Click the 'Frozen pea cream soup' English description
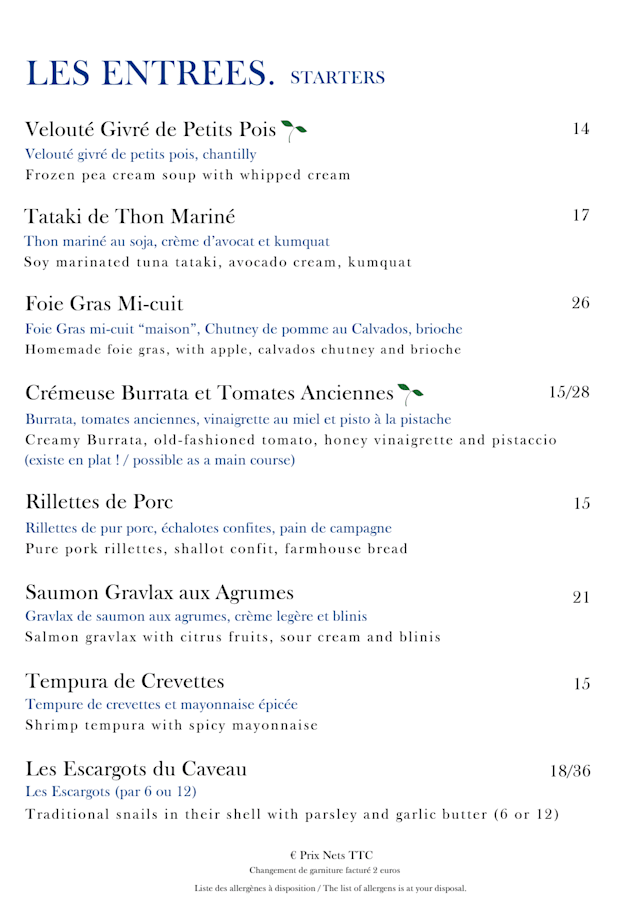Viewport: 640px width, 905px height. 188,175
